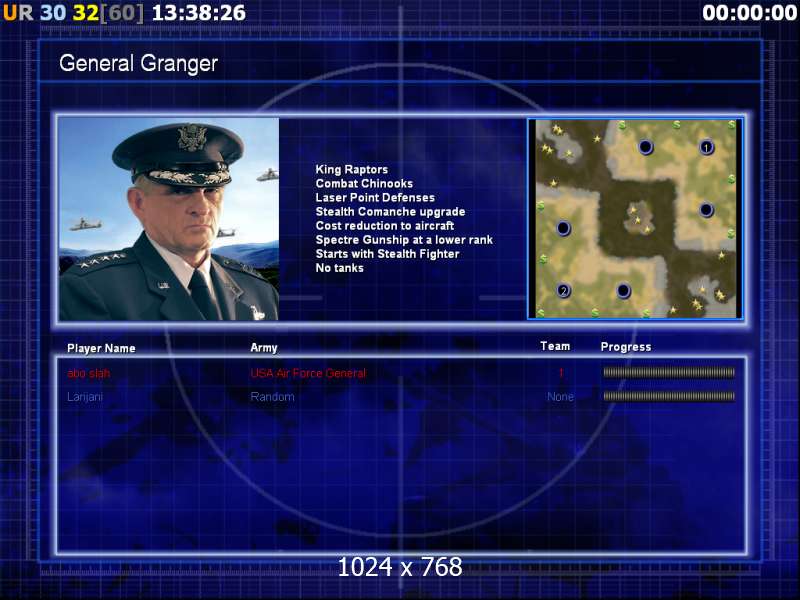Click the empty start marker beside marker 2
800x600 pixels.
[x=623, y=291]
